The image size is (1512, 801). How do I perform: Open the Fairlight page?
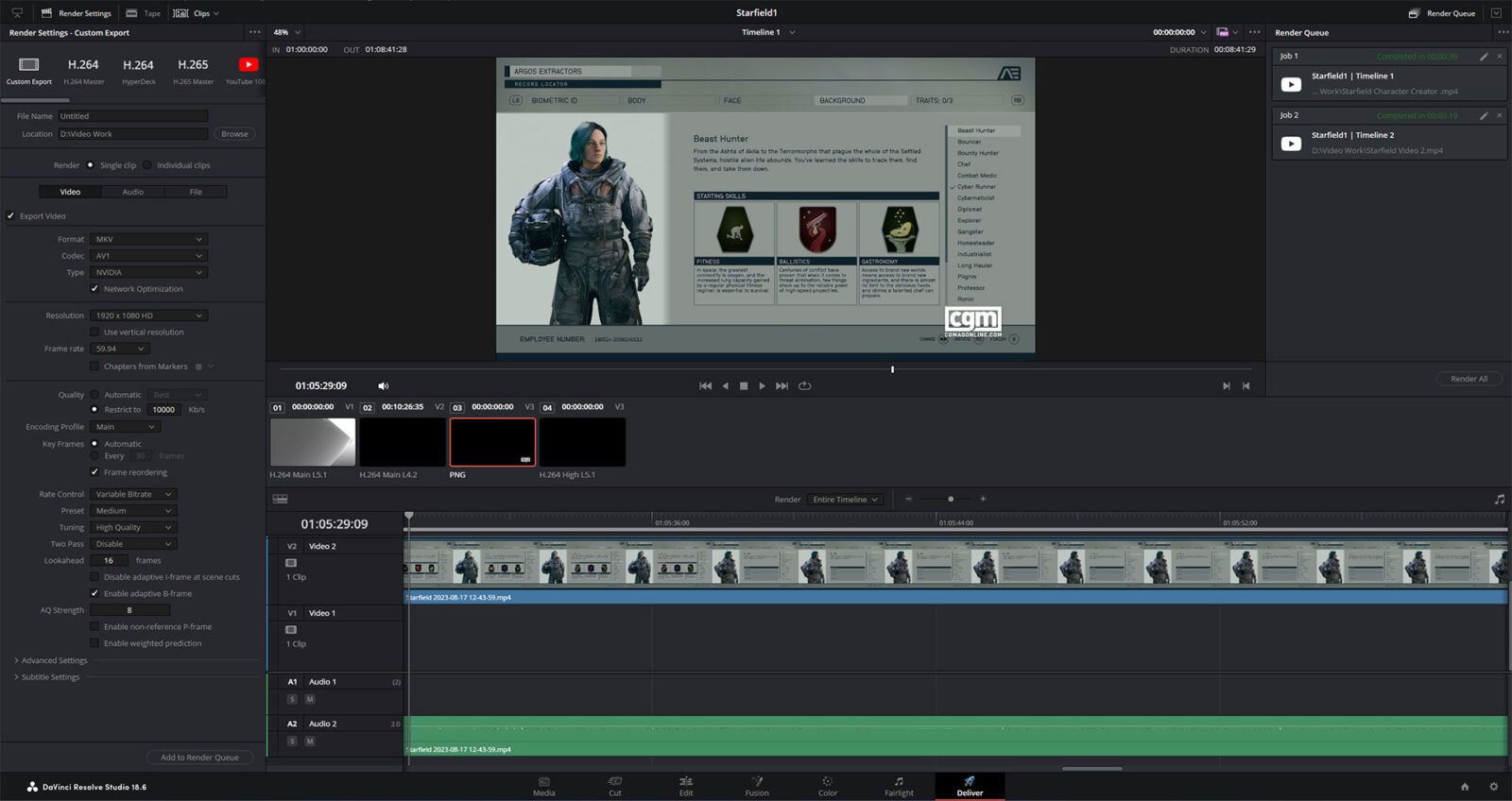(899, 786)
